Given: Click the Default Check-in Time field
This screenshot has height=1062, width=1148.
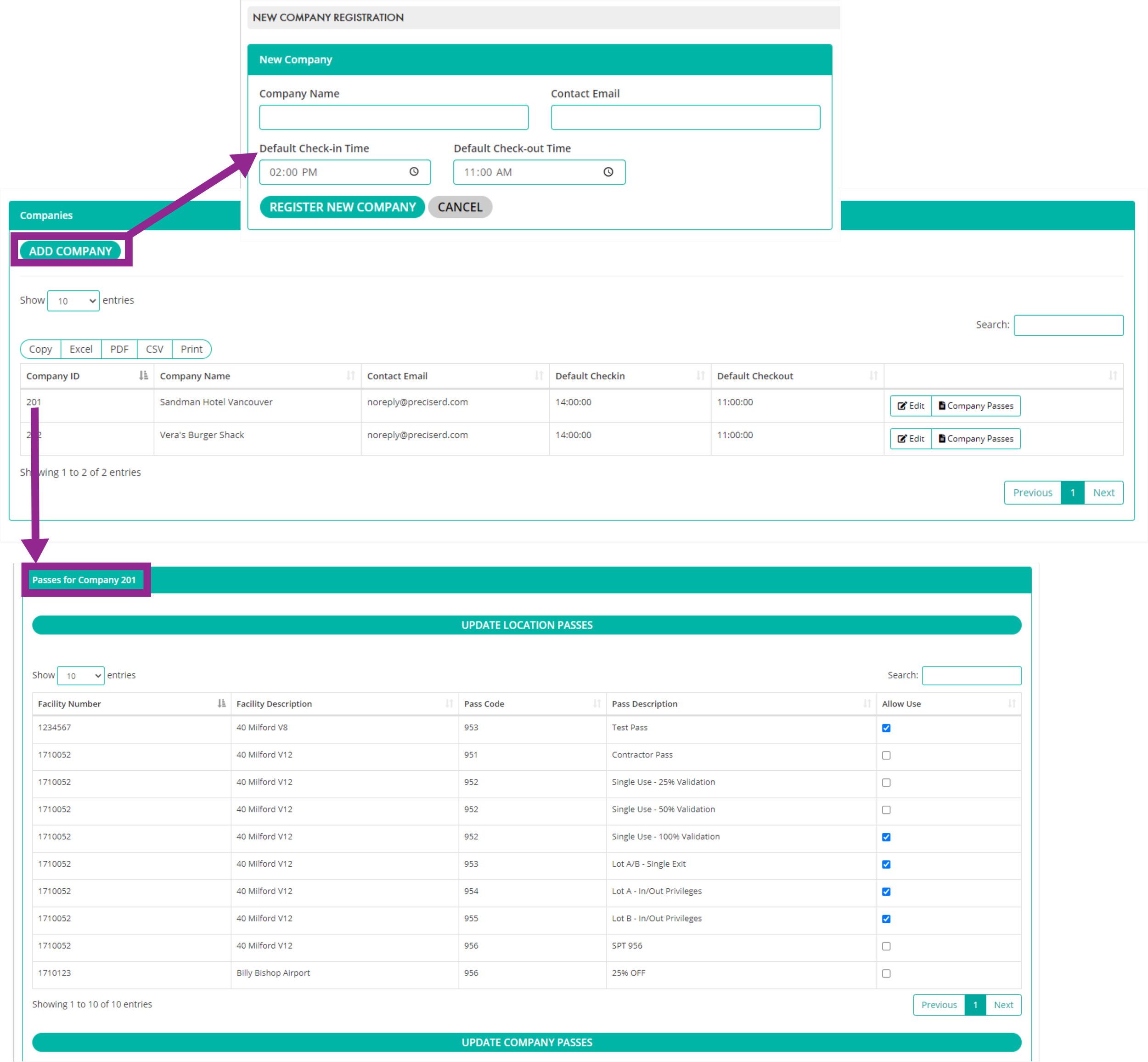Looking at the screenshot, I should (345, 172).
